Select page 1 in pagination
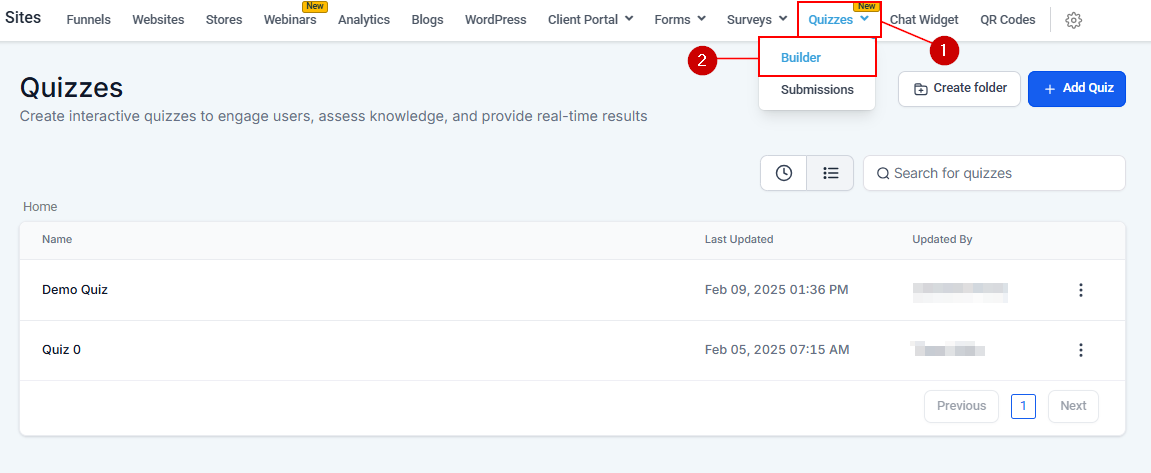The width and height of the screenshot is (1151, 473). click(1023, 406)
